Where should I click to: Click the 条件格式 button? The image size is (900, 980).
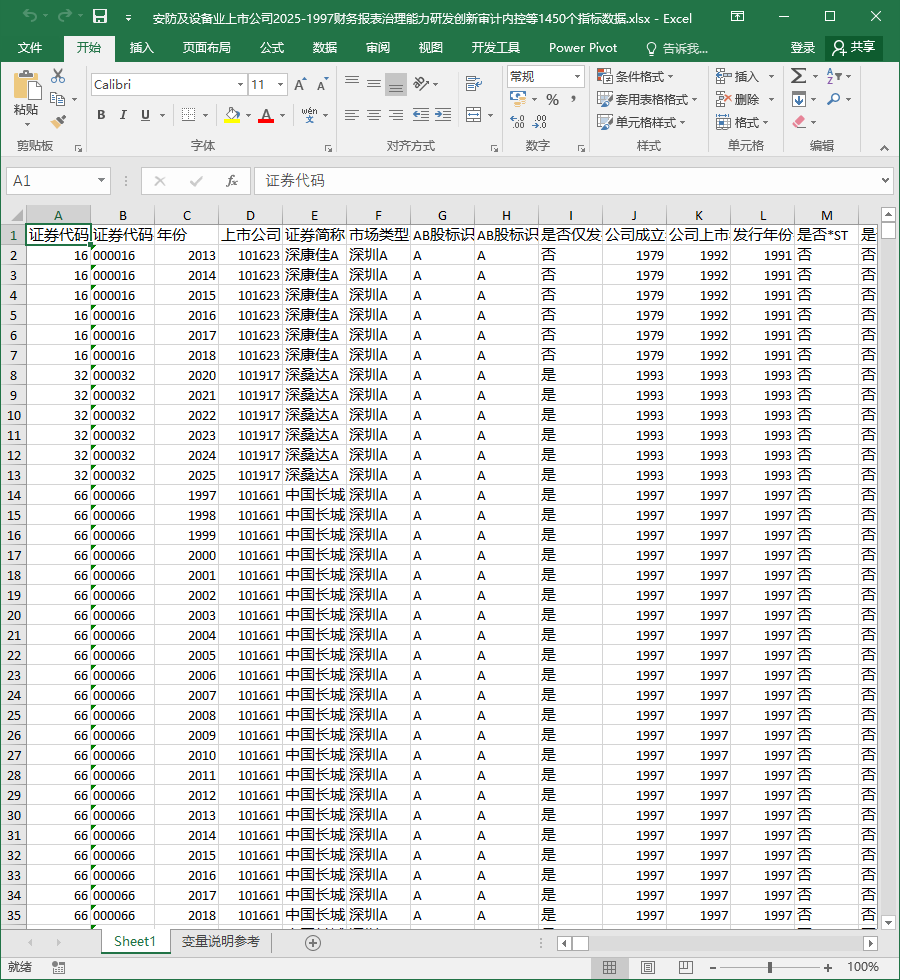(x=635, y=76)
